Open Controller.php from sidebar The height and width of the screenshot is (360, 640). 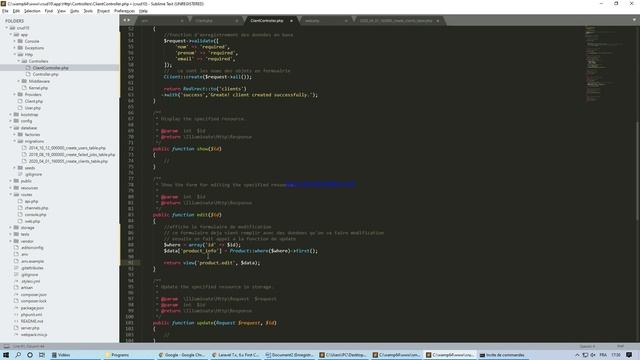[x=45, y=75]
